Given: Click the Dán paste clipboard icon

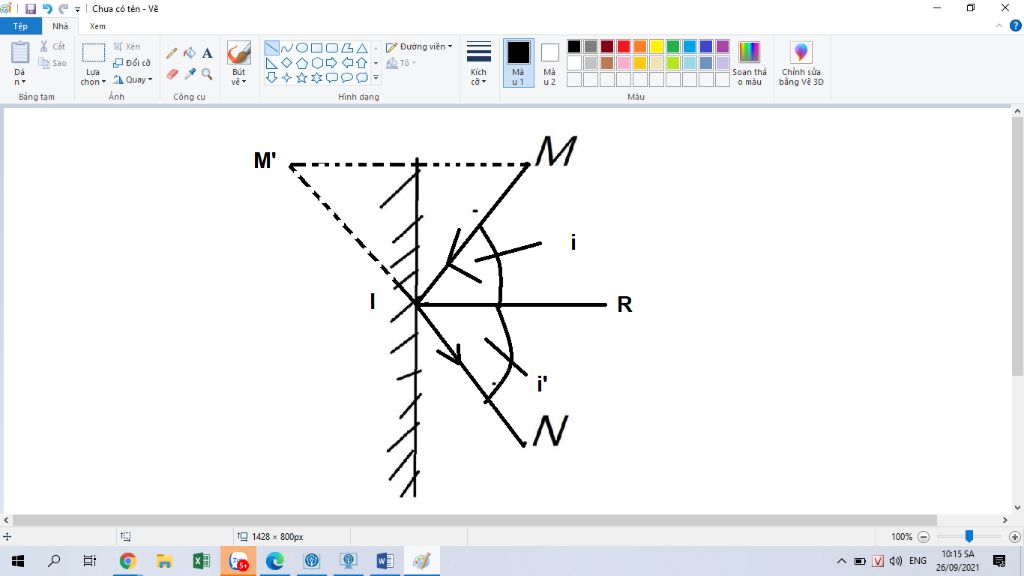Looking at the screenshot, I should 20,54.
